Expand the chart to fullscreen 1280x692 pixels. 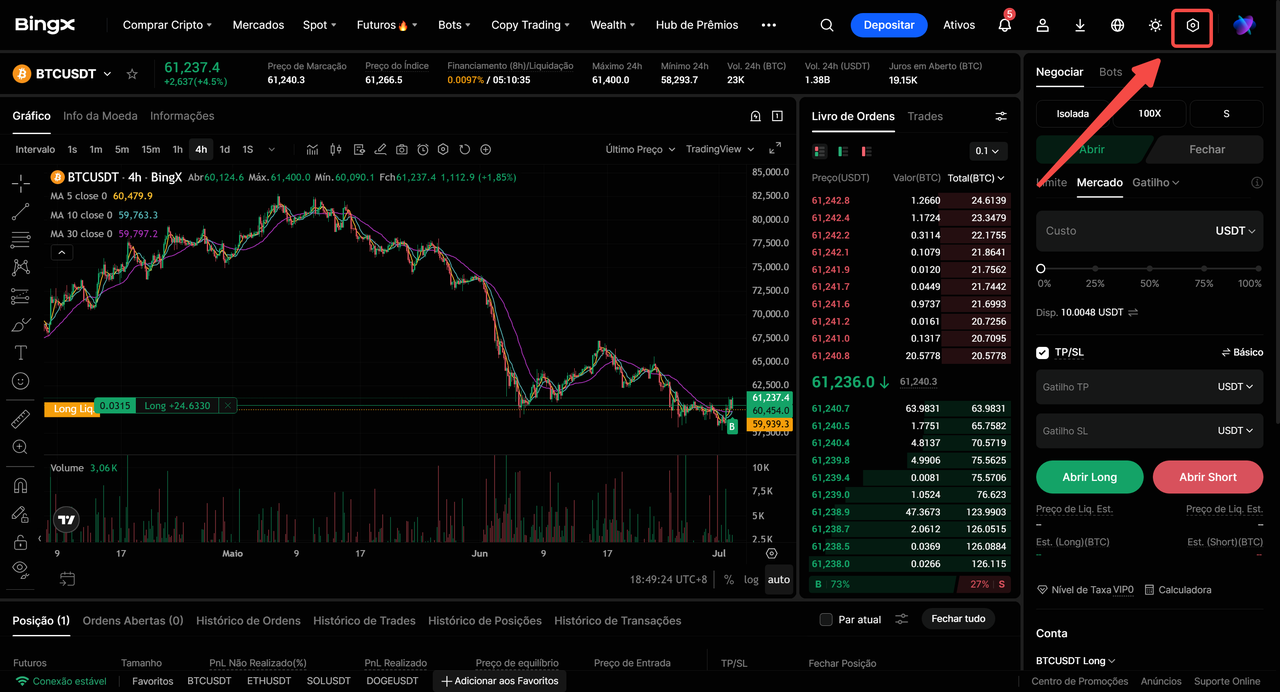(775, 149)
